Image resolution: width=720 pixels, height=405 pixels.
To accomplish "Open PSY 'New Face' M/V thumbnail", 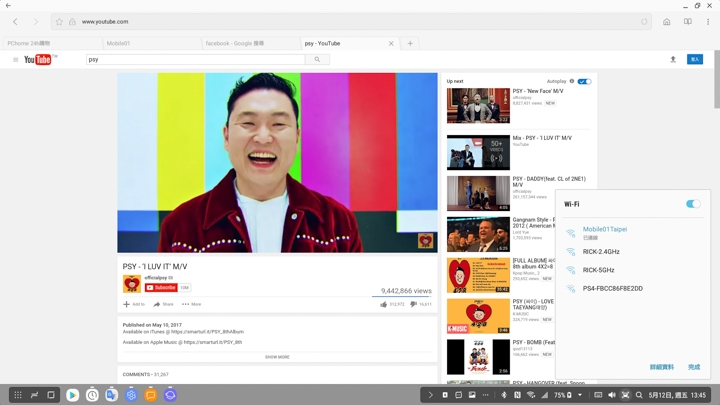I will 478,106.
